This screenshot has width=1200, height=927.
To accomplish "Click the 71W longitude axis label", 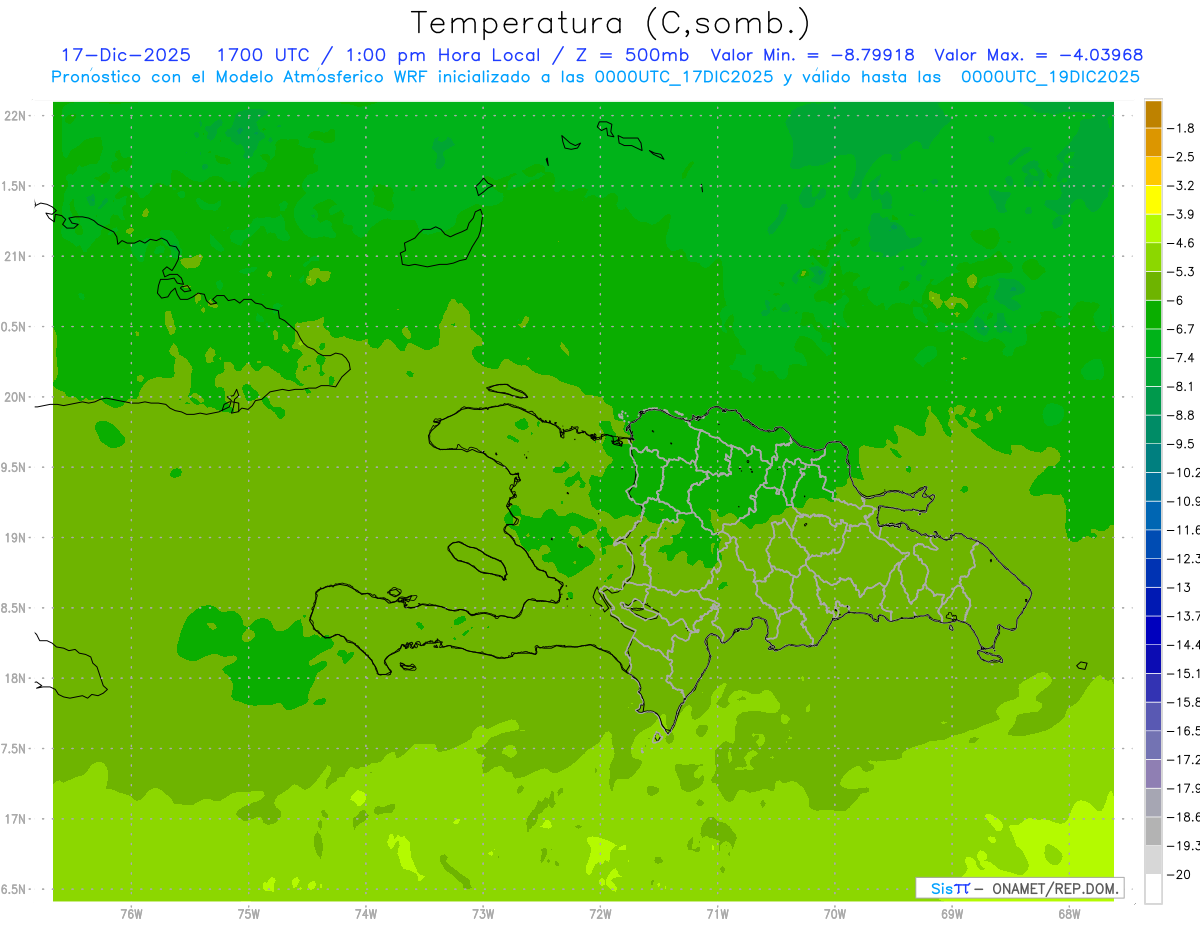I will click(x=717, y=914).
